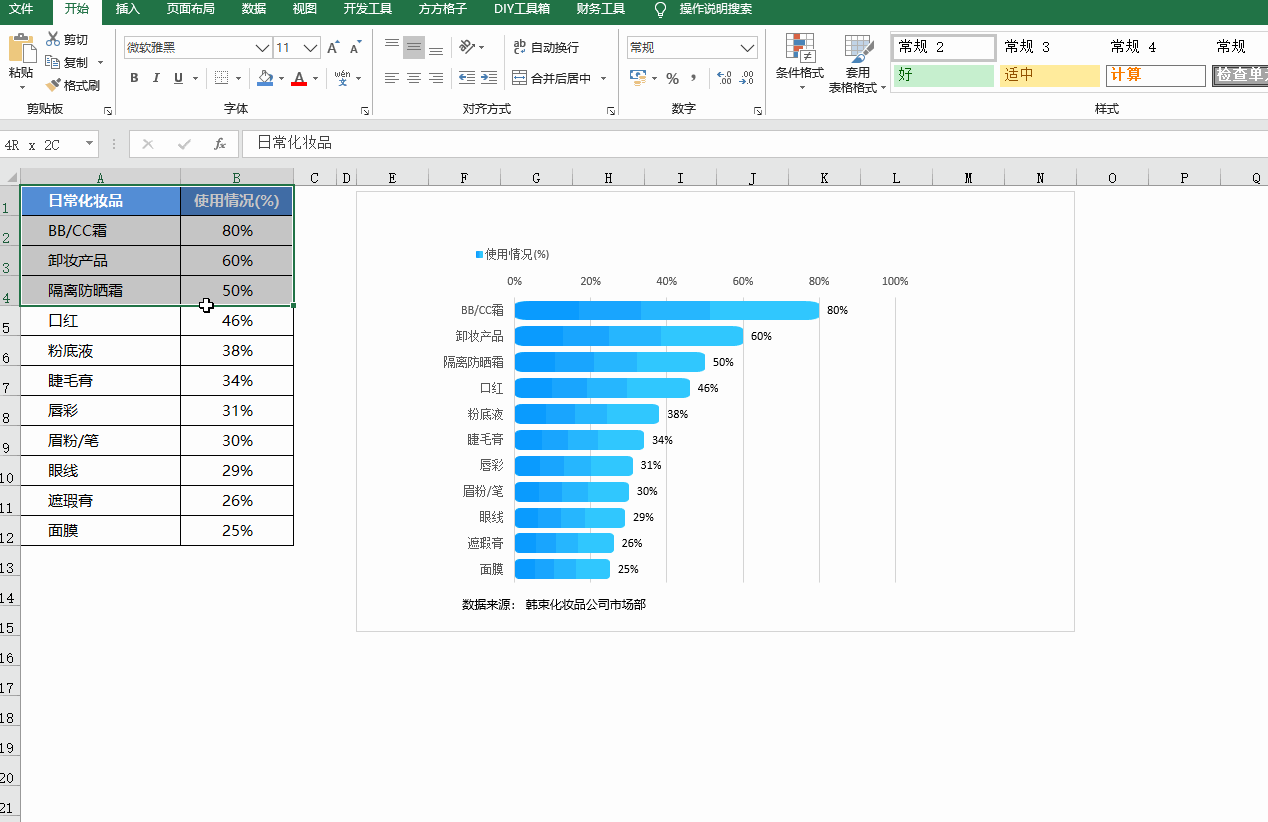The image size is (1268, 822).
Task: Click the accounting number format icon
Action: (638, 78)
